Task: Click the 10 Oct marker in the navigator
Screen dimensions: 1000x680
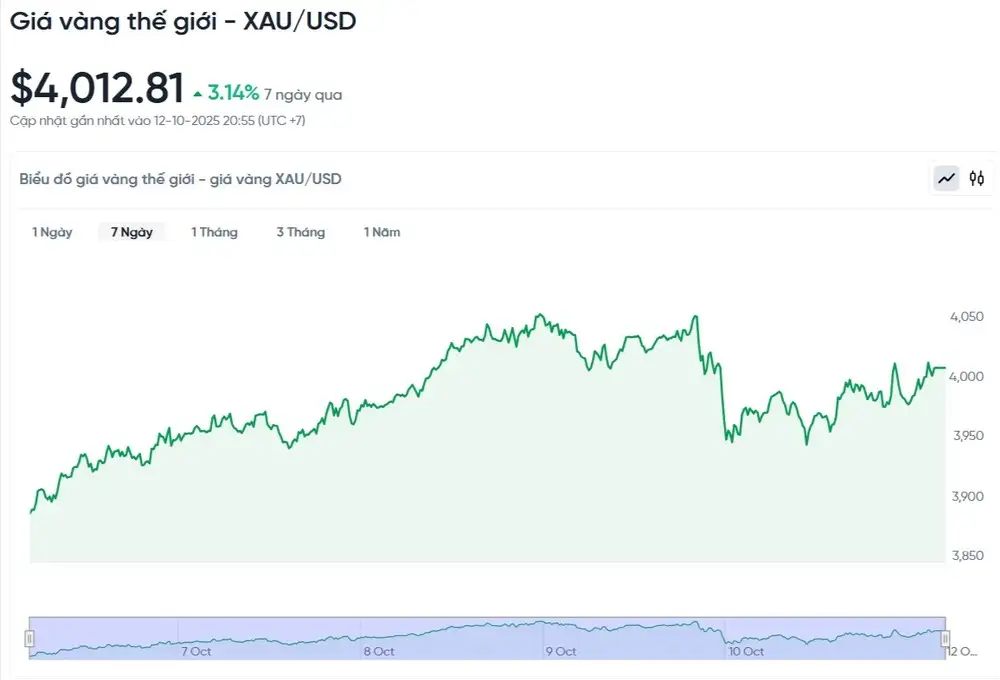Action: pyautogui.click(x=746, y=651)
